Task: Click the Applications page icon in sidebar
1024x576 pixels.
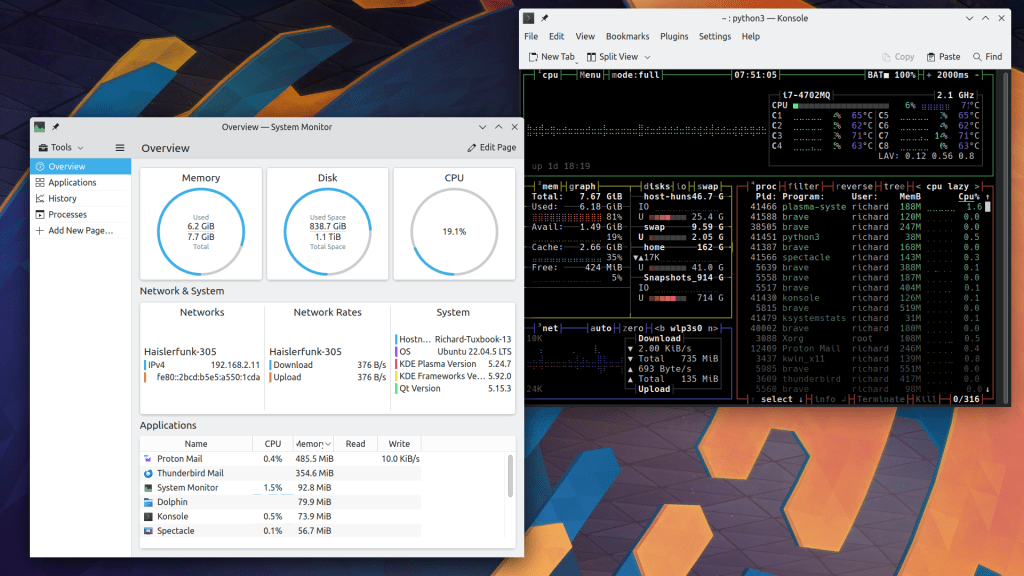Action: point(40,183)
